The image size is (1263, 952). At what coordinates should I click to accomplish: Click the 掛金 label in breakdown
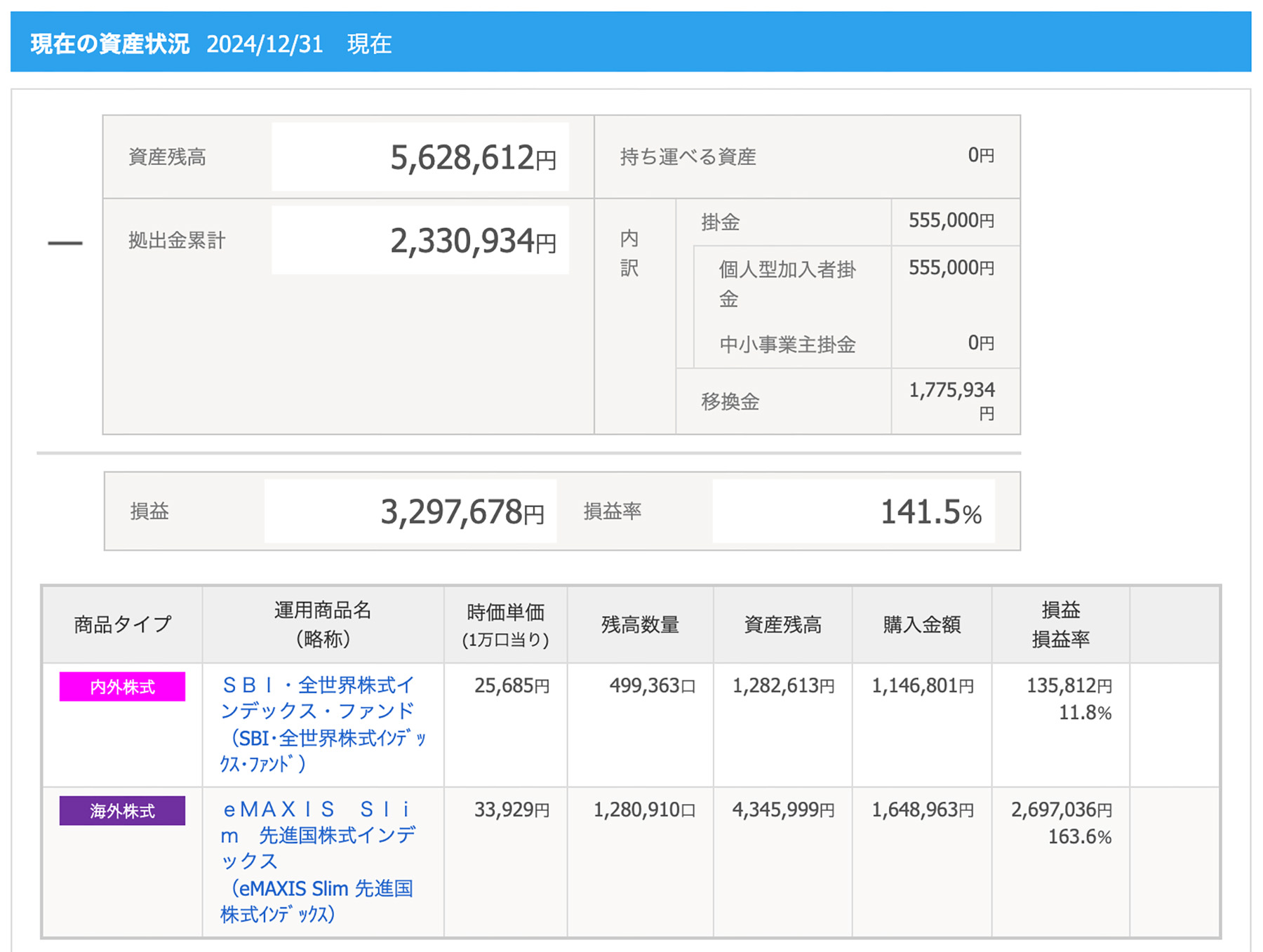[721, 222]
